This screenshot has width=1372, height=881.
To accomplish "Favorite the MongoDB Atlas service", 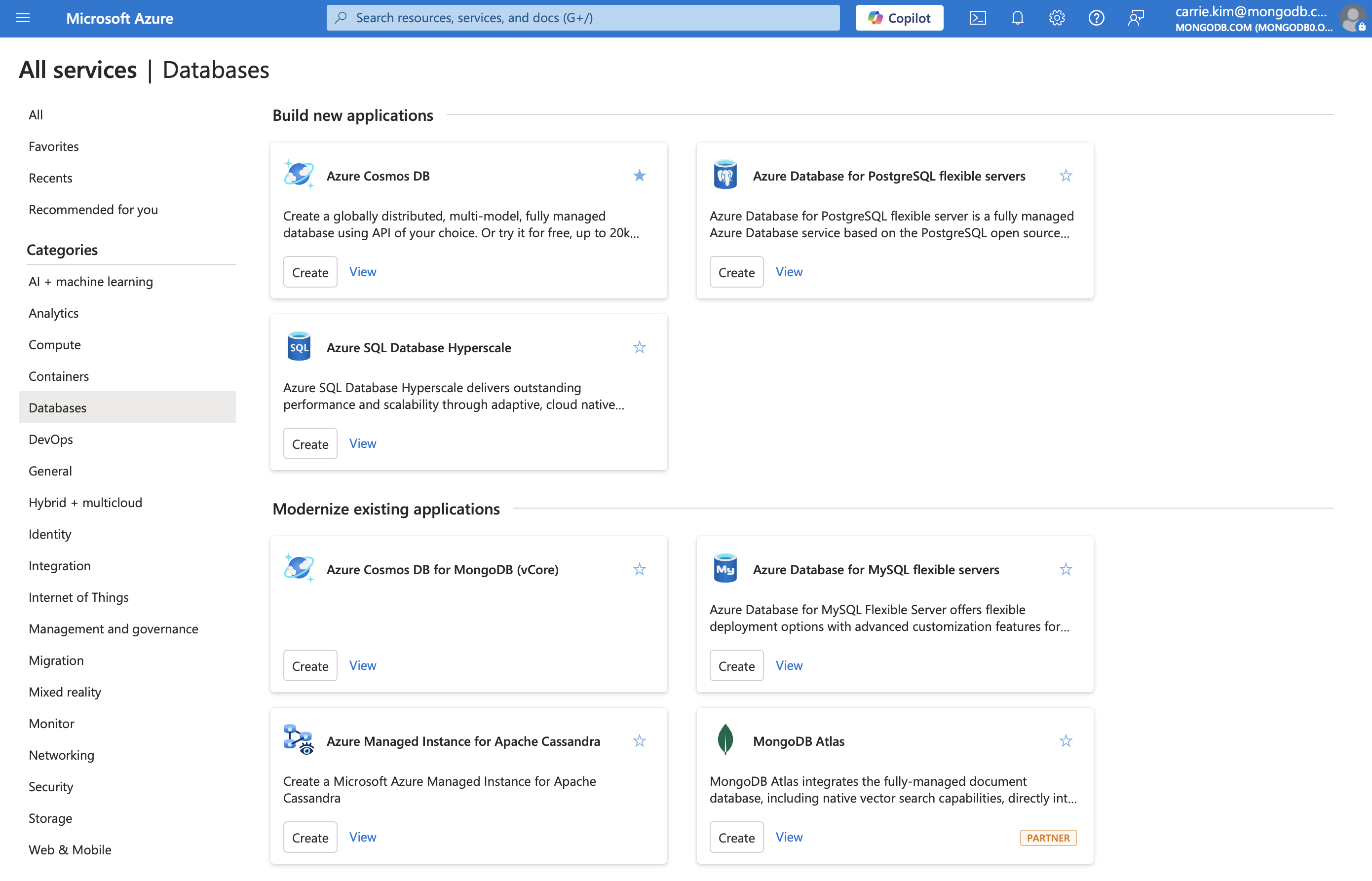I will coord(1065,740).
